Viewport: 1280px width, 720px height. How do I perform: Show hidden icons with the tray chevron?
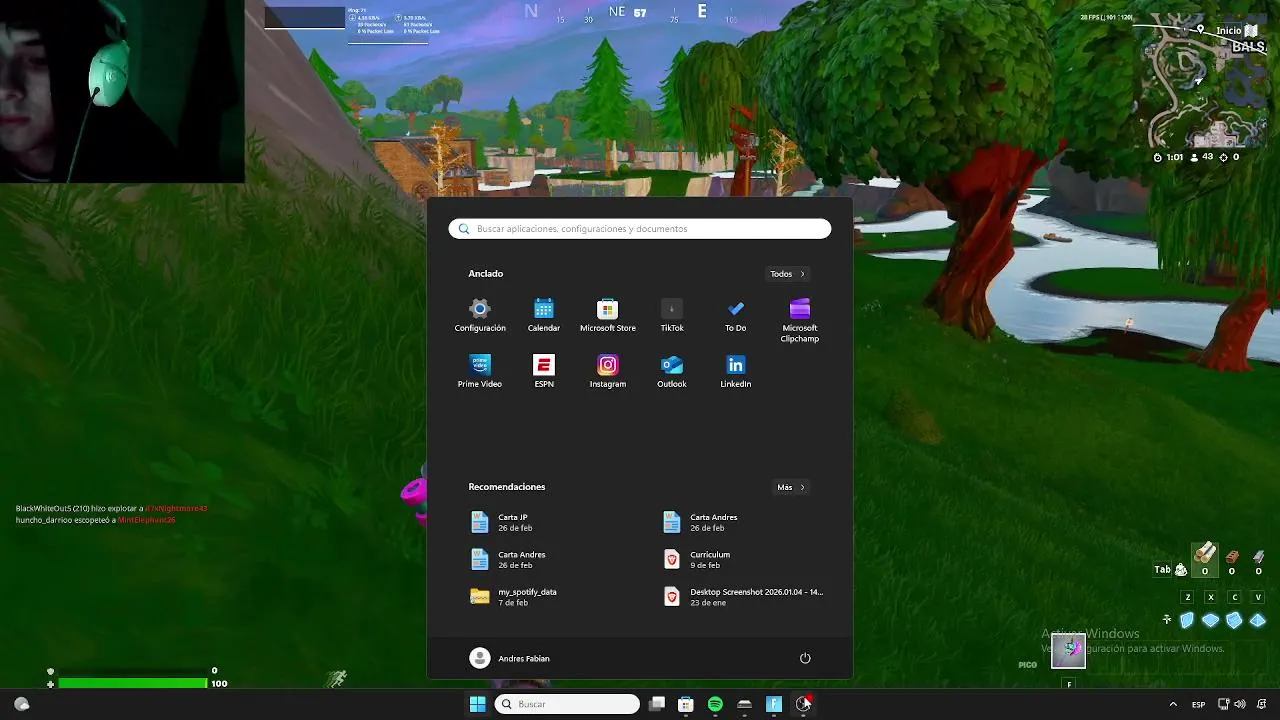point(1173,704)
